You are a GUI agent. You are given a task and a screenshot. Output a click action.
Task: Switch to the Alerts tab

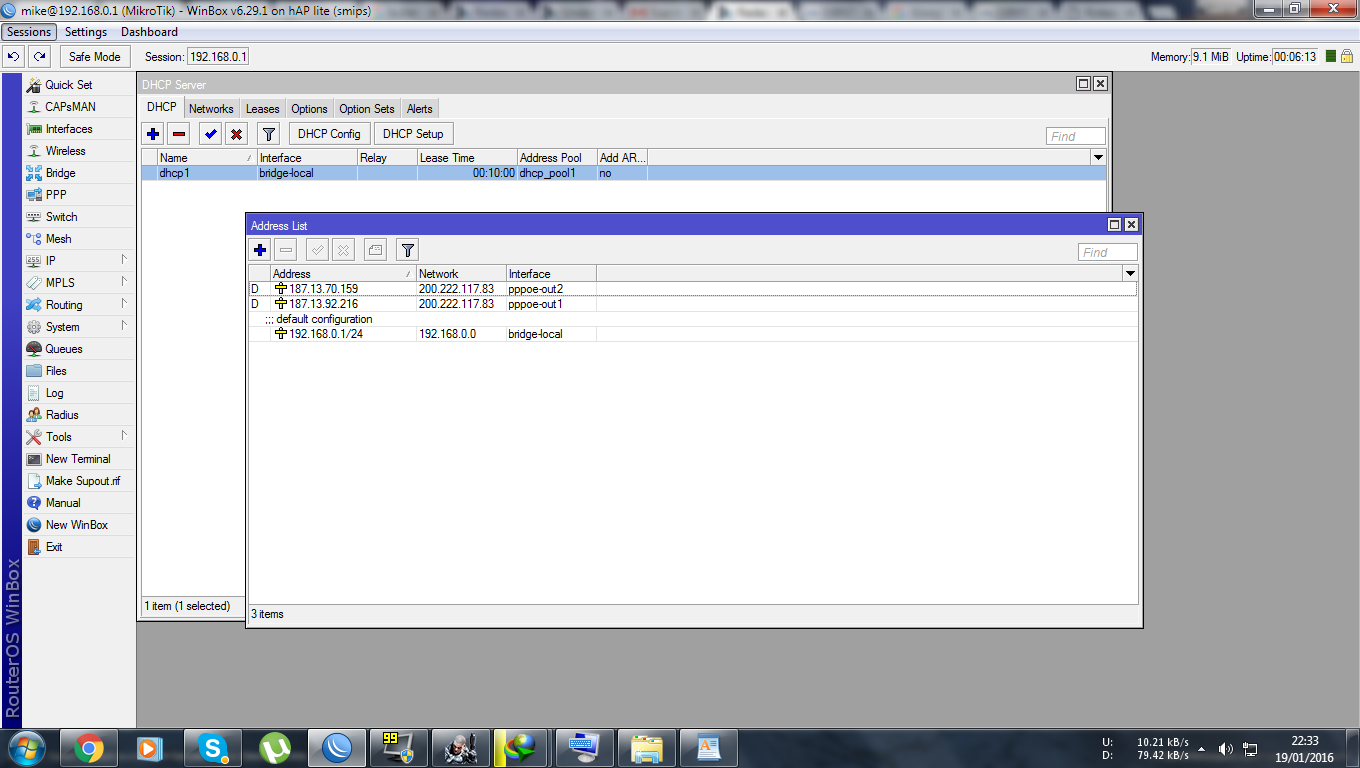[x=420, y=109]
